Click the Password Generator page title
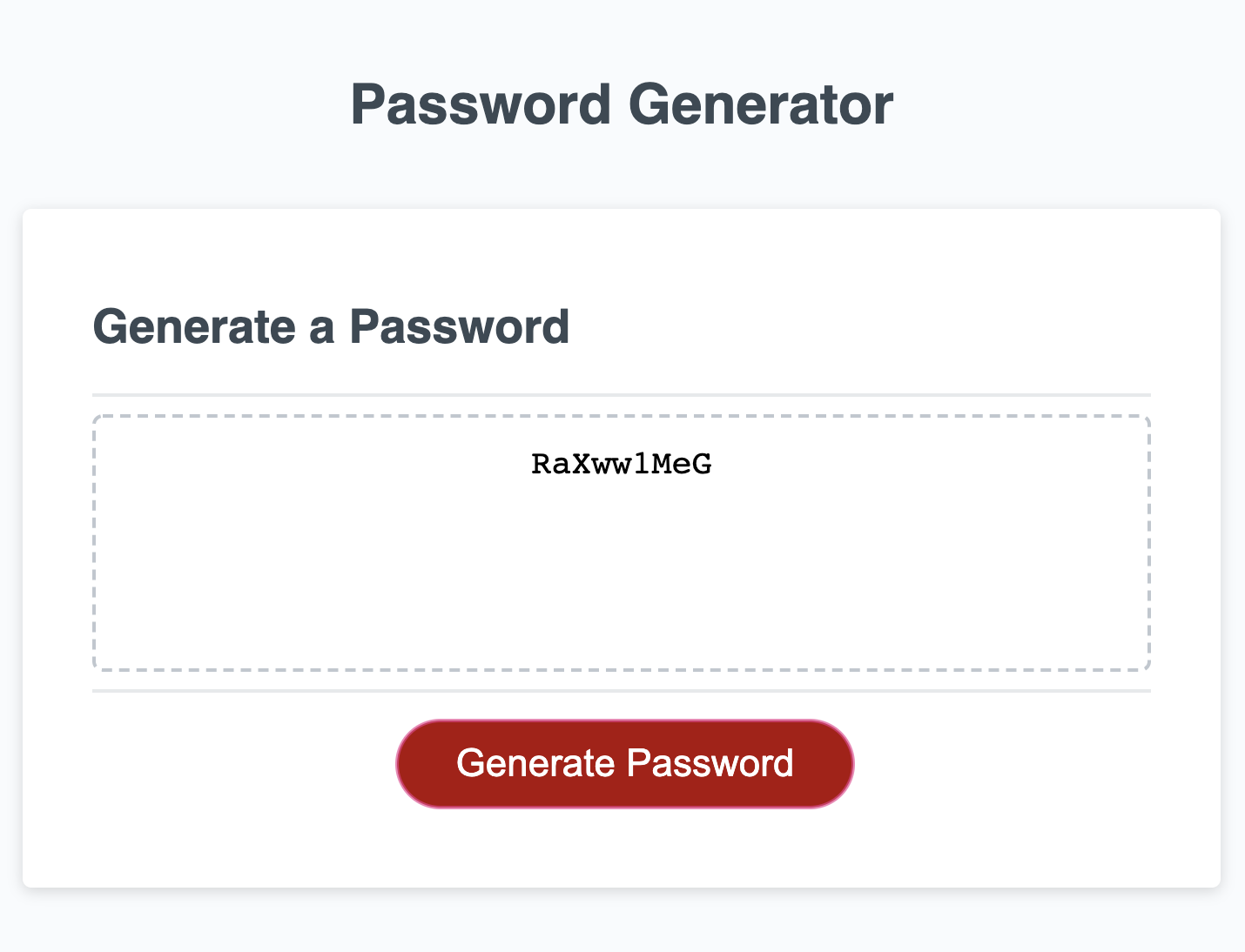The image size is (1245, 952). [622, 103]
